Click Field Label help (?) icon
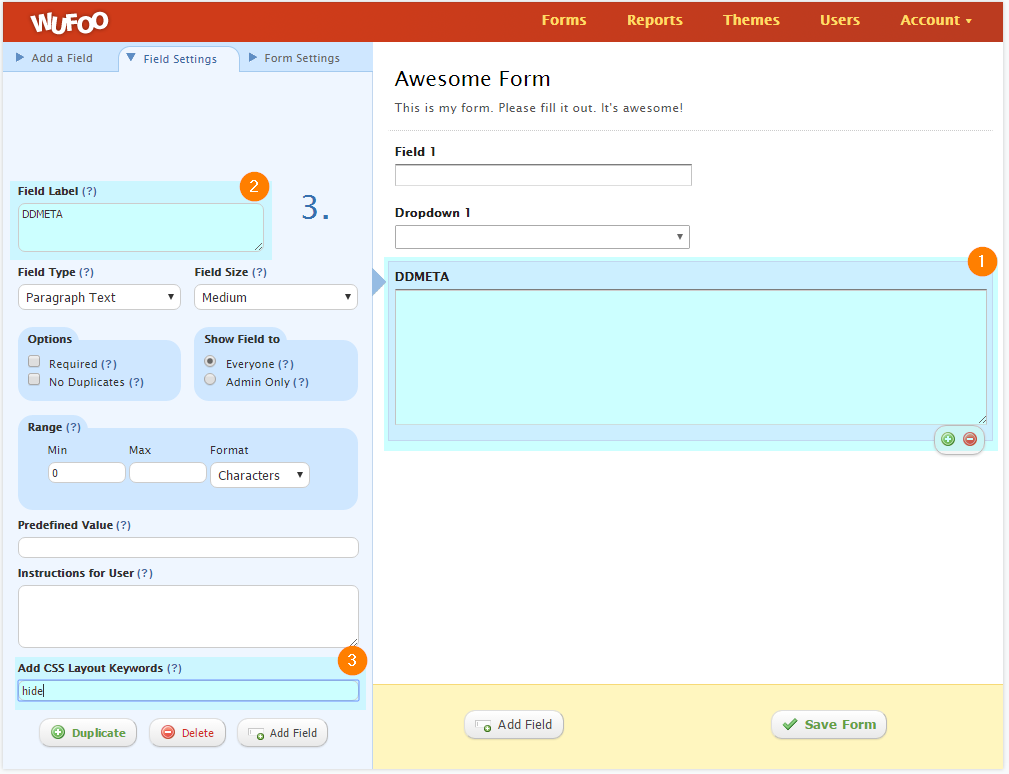This screenshot has height=774, width=1009. [89, 191]
